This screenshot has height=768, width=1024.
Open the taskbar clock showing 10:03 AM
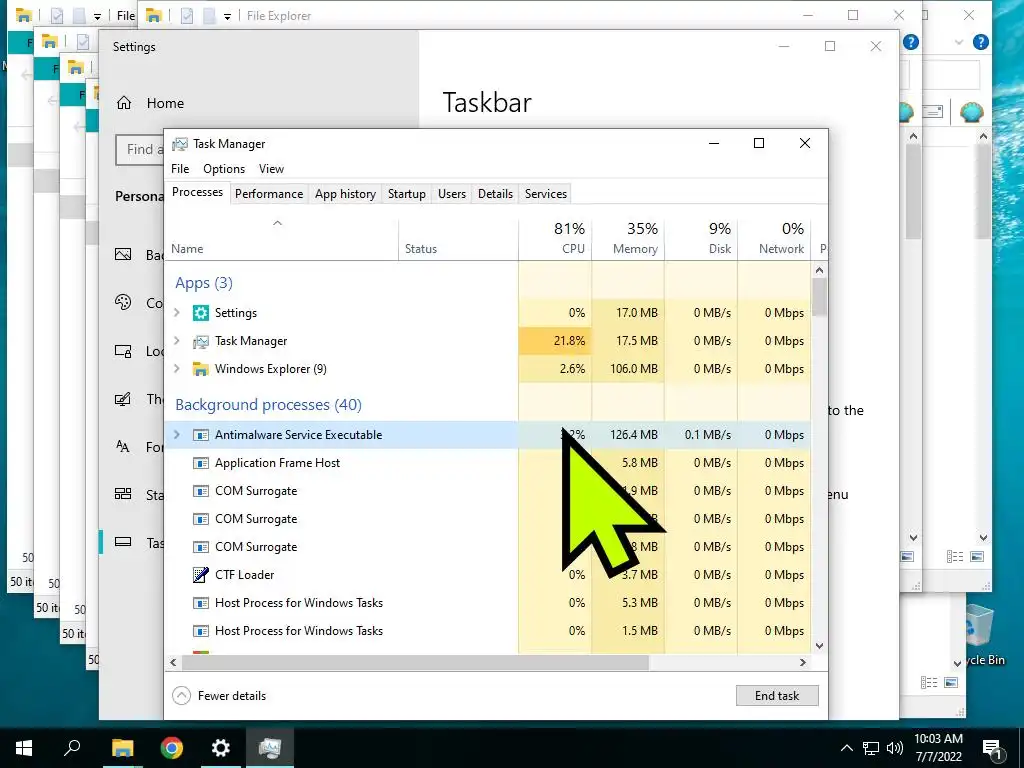pyautogui.click(x=938, y=748)
